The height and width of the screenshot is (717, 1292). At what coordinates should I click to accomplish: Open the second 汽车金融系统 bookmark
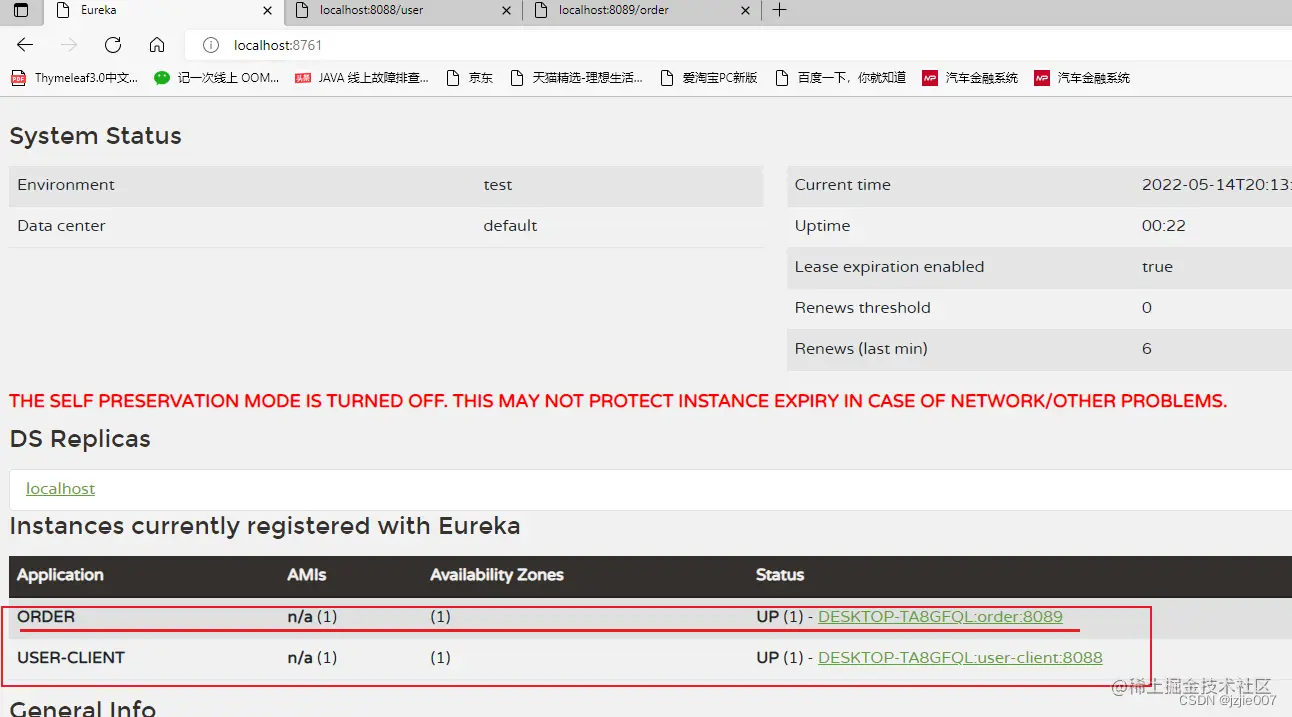point(1082,78)
